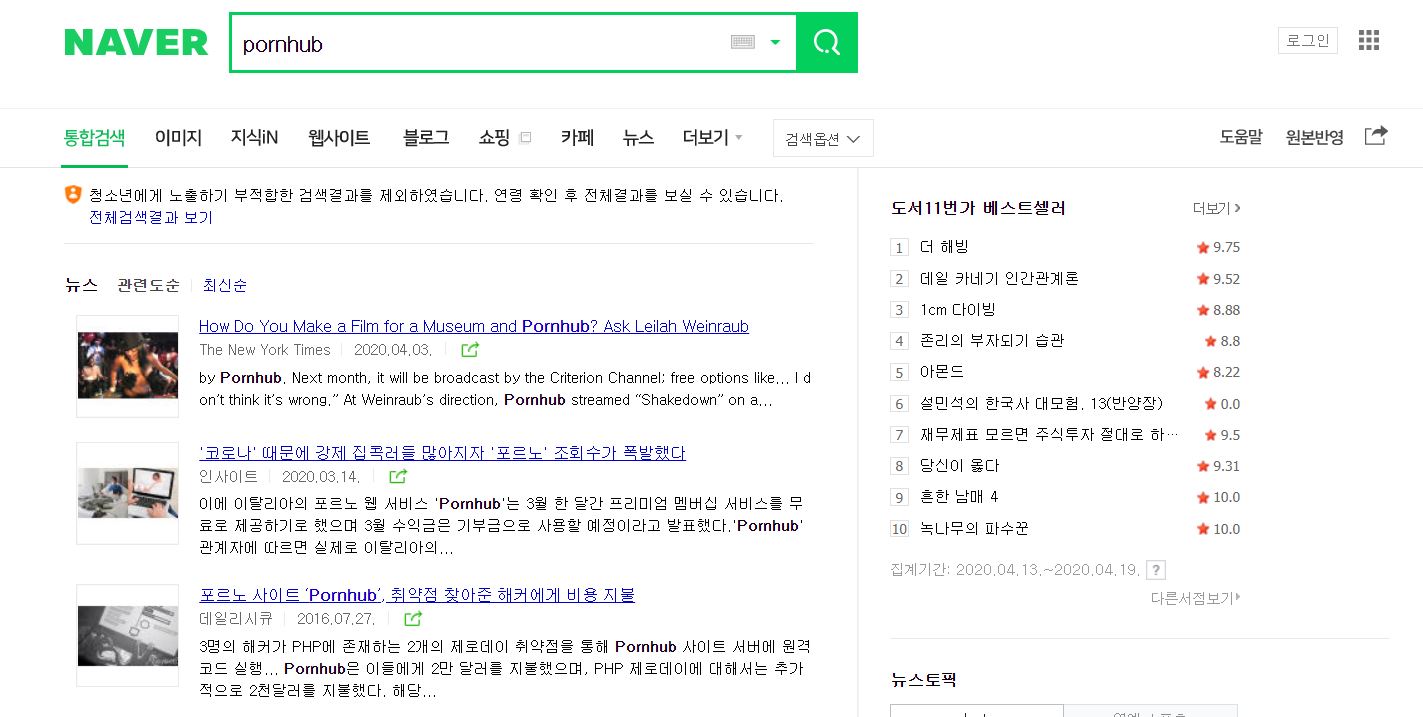Open the 검색옵션 dropdown
The width and height of the screenshot is (1423, 717).
(x=823, y=139)
